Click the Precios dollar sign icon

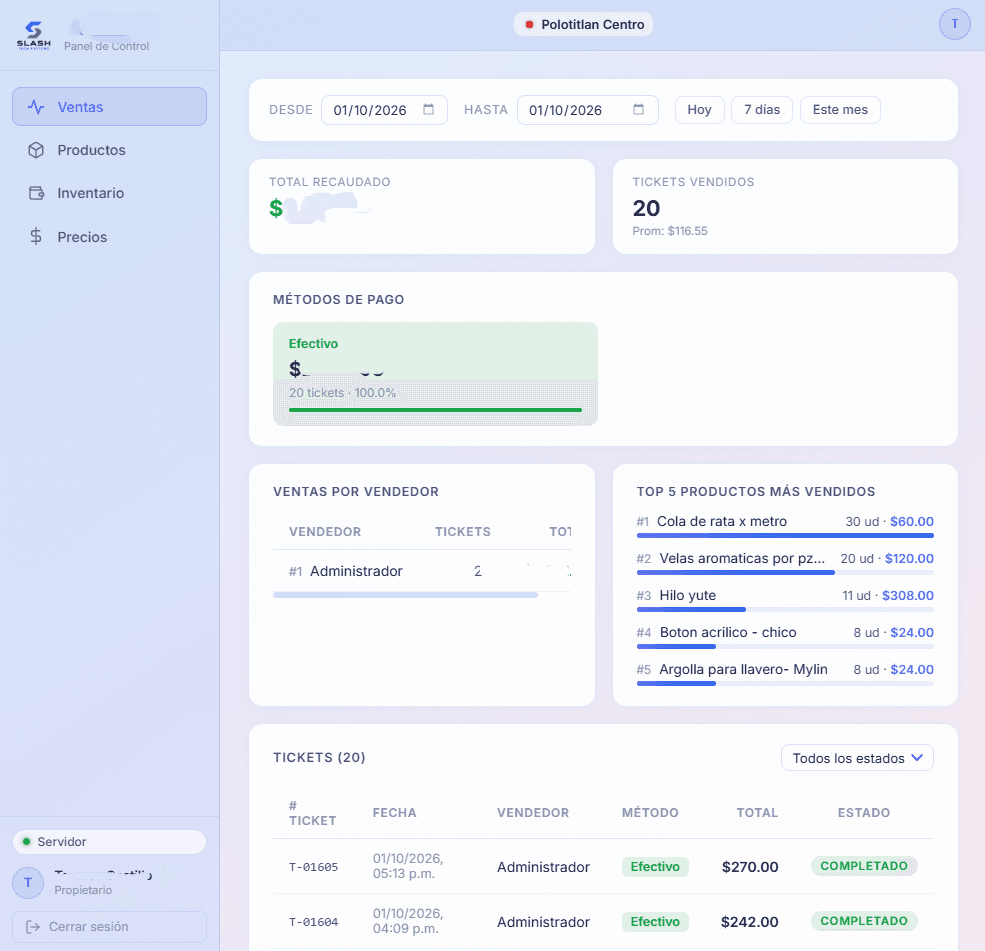(36, 237)
